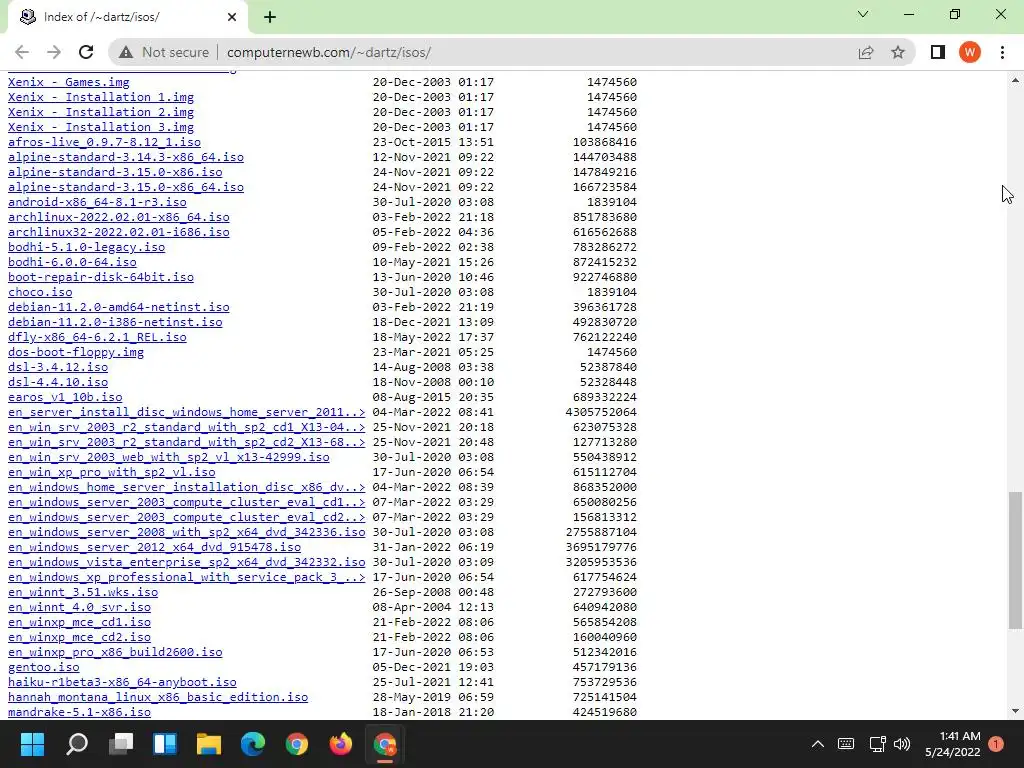Download Xenix - Games.img

(69, 82)
